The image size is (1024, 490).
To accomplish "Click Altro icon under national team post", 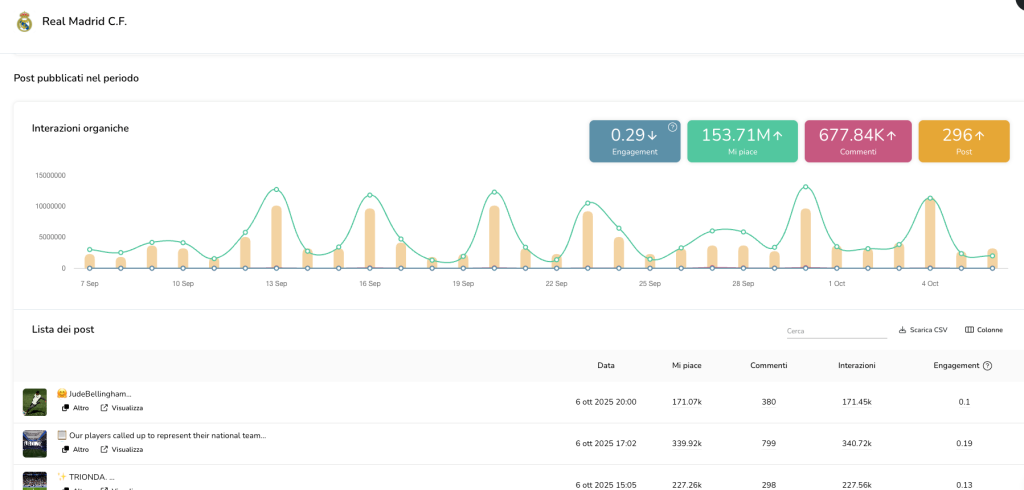I will coord(65,449).
